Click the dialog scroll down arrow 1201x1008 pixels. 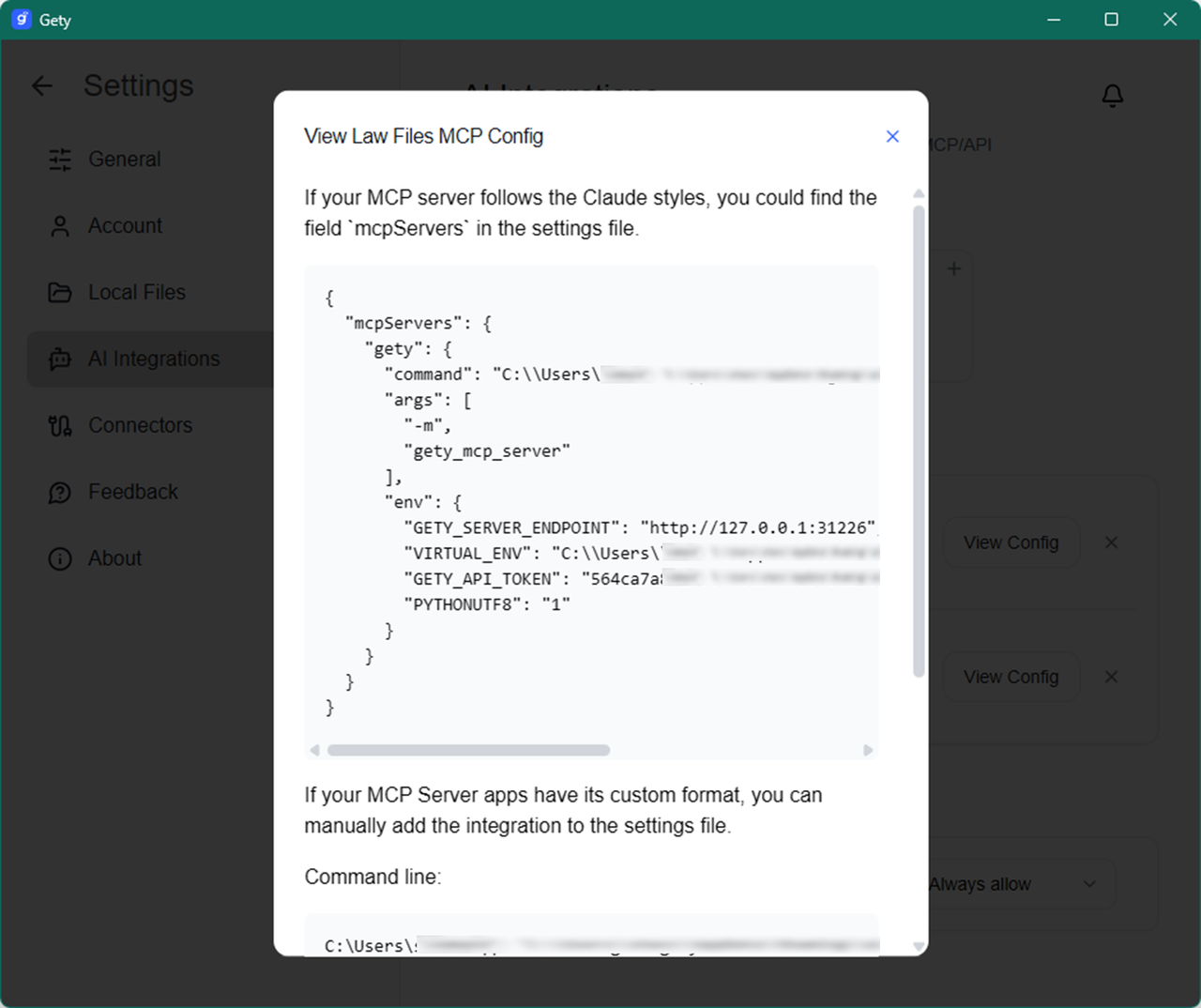click(919, 946)
